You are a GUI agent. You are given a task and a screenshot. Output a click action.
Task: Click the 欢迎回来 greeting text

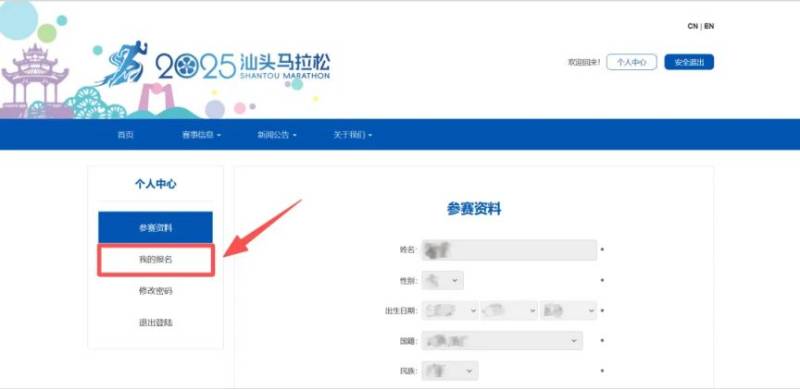point(584,62)
